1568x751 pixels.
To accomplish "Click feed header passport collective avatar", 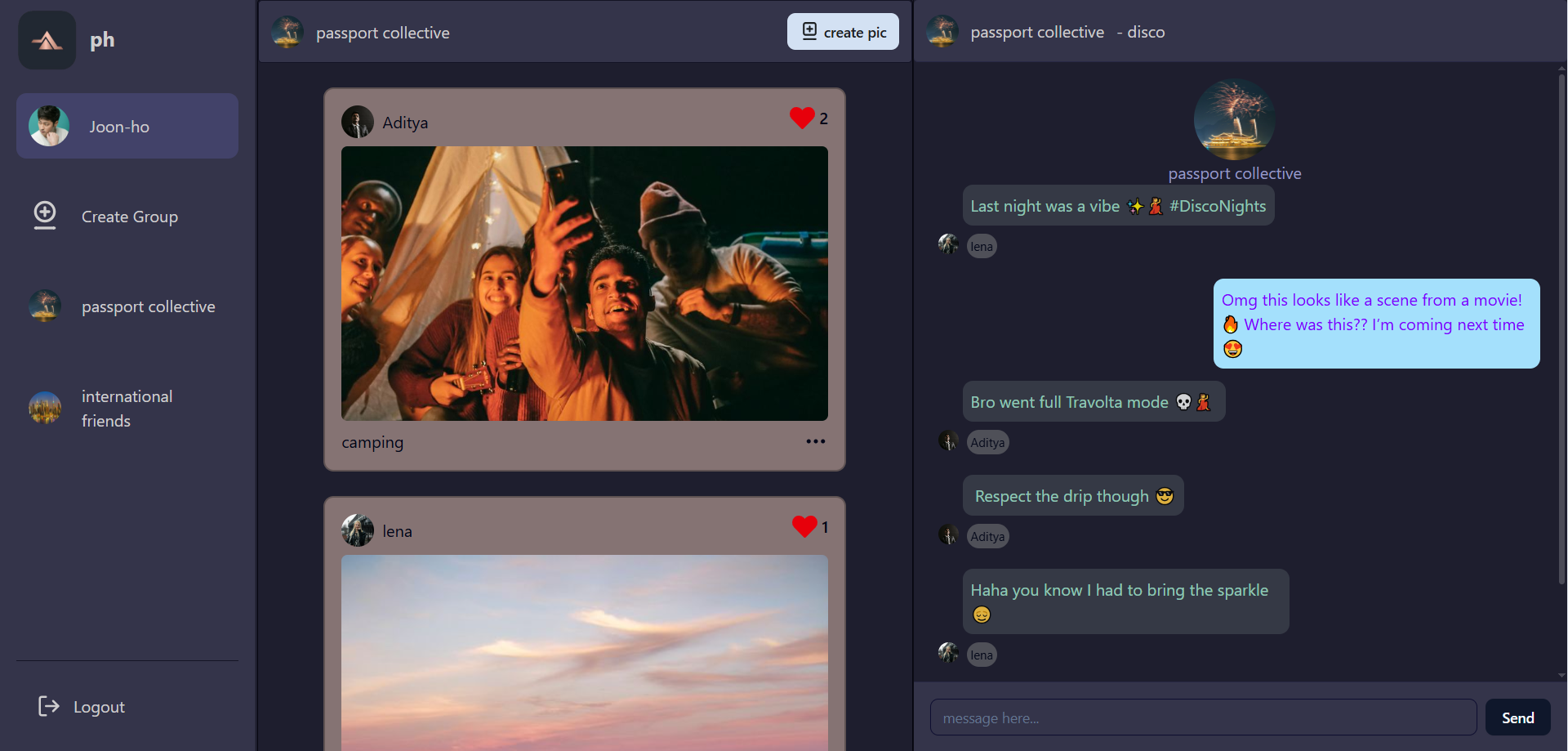I will tap(287, 32).
